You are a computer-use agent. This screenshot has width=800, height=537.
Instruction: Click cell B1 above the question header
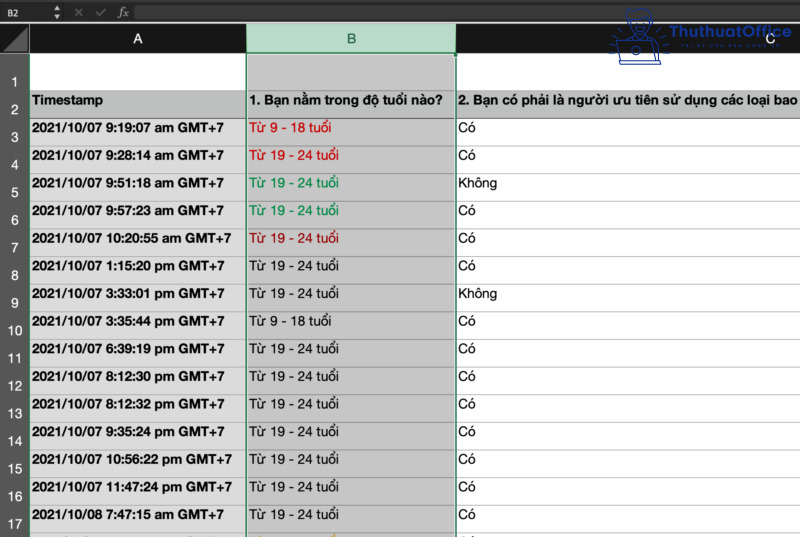[x=351, y=72]
